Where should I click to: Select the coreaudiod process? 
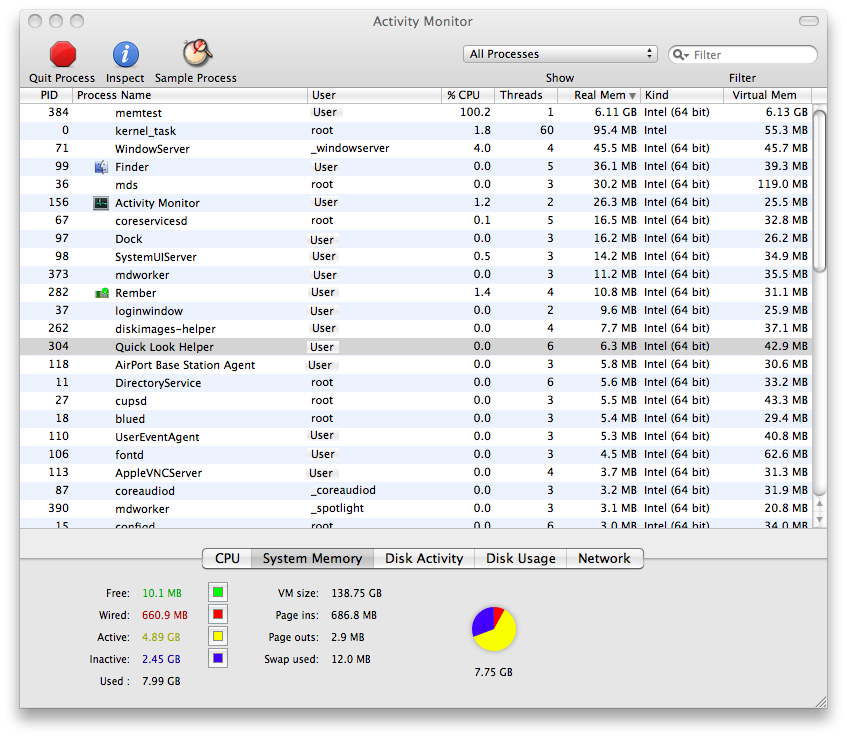[416, 491]
